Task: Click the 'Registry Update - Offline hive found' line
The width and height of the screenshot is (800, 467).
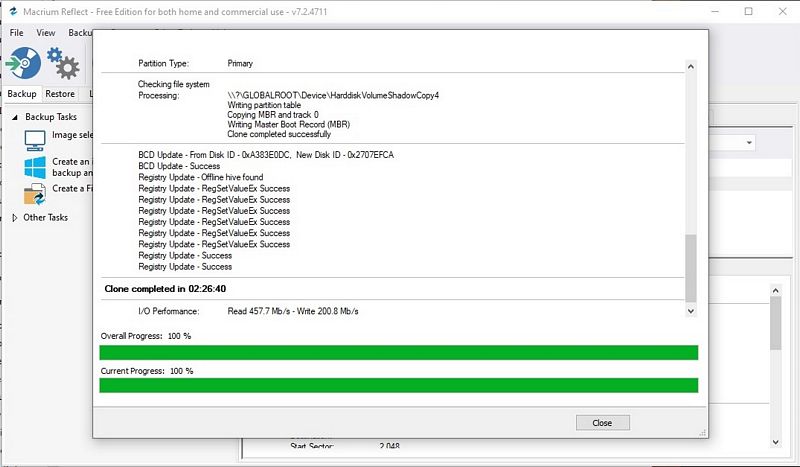Action: pyautogui.click(x=201, y=177)
